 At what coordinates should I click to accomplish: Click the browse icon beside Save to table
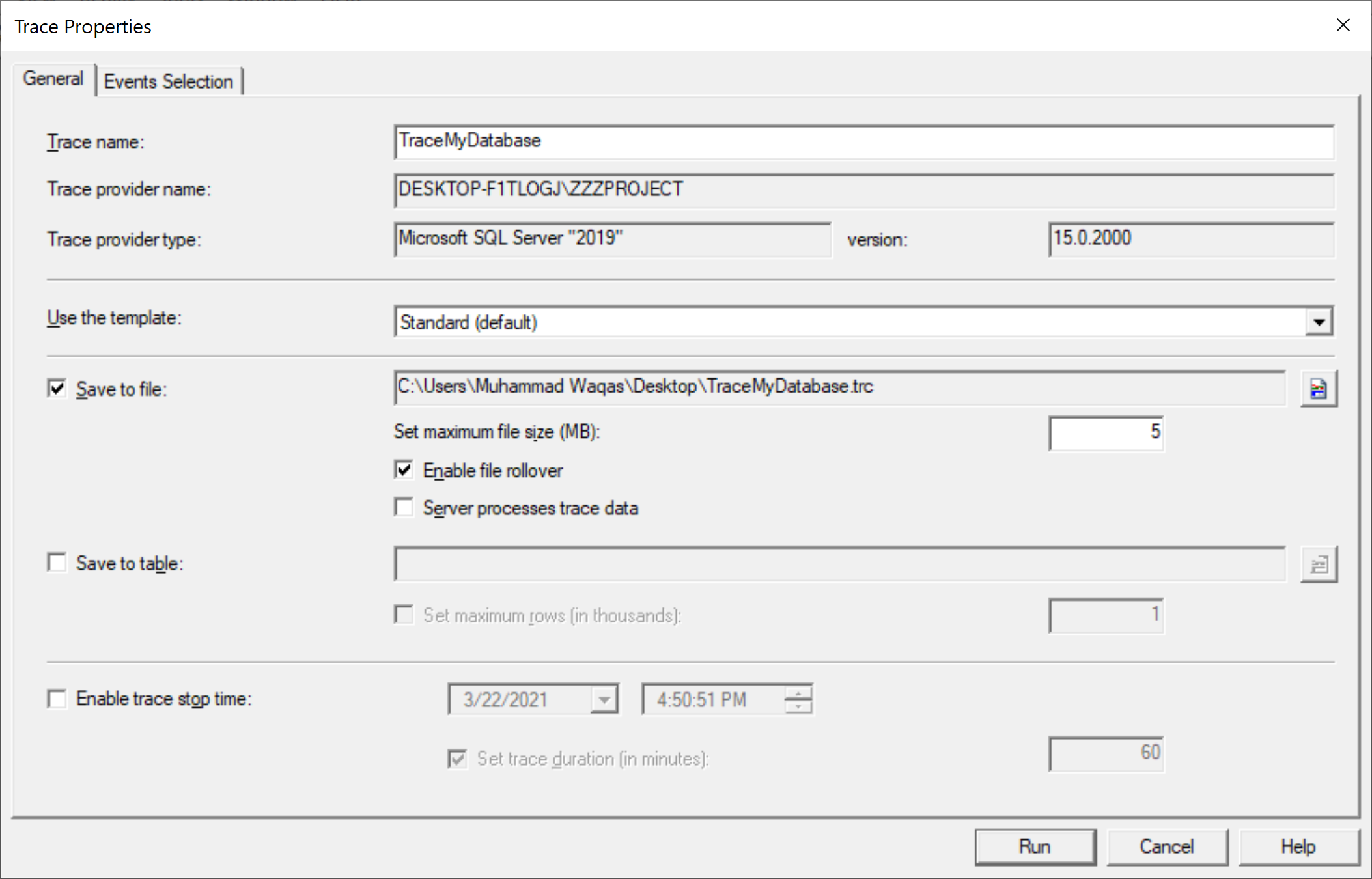(x=1318, y=564)
